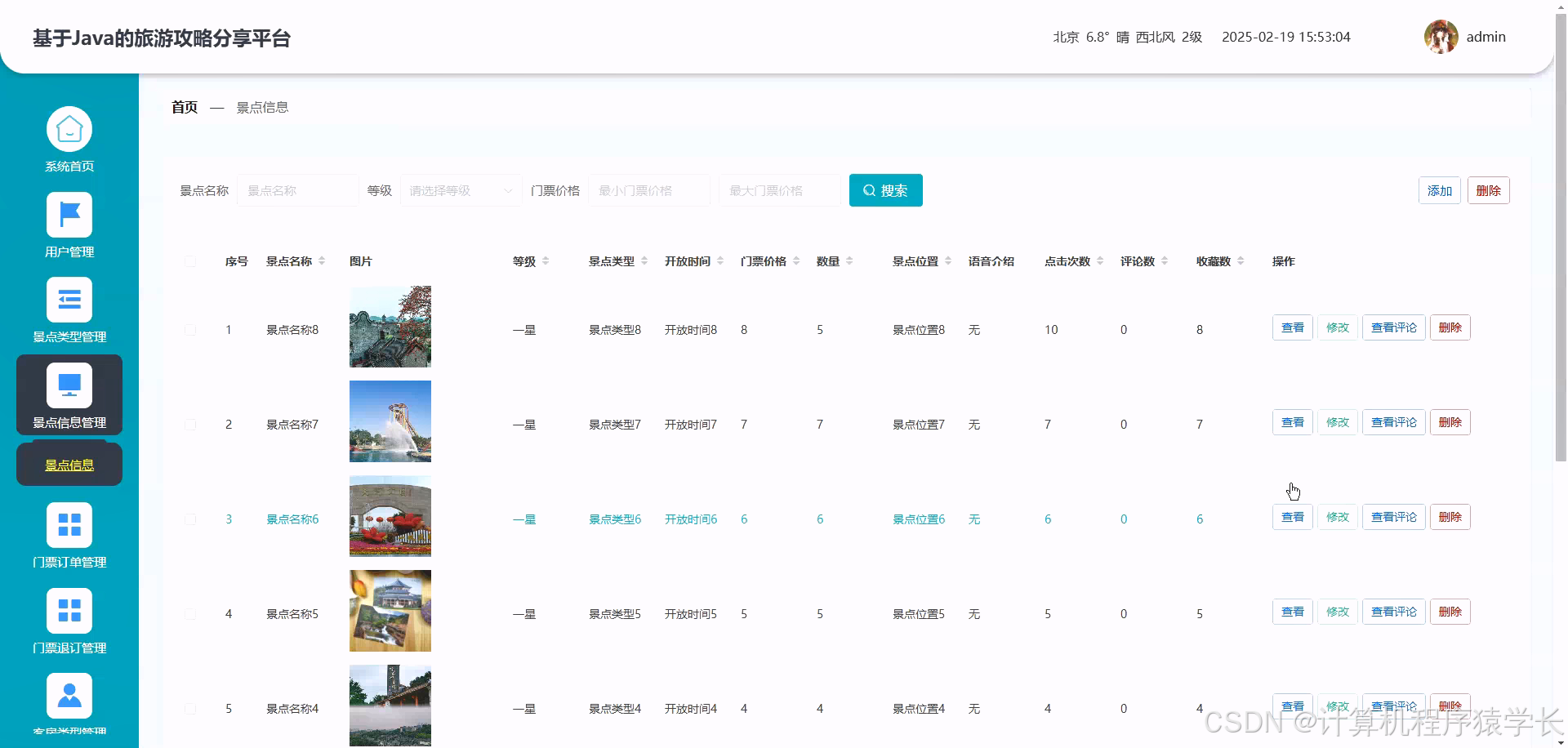1568x748 pixels.
Task: Click 删除 for 景点名称5
Action: click(1450, 612)
